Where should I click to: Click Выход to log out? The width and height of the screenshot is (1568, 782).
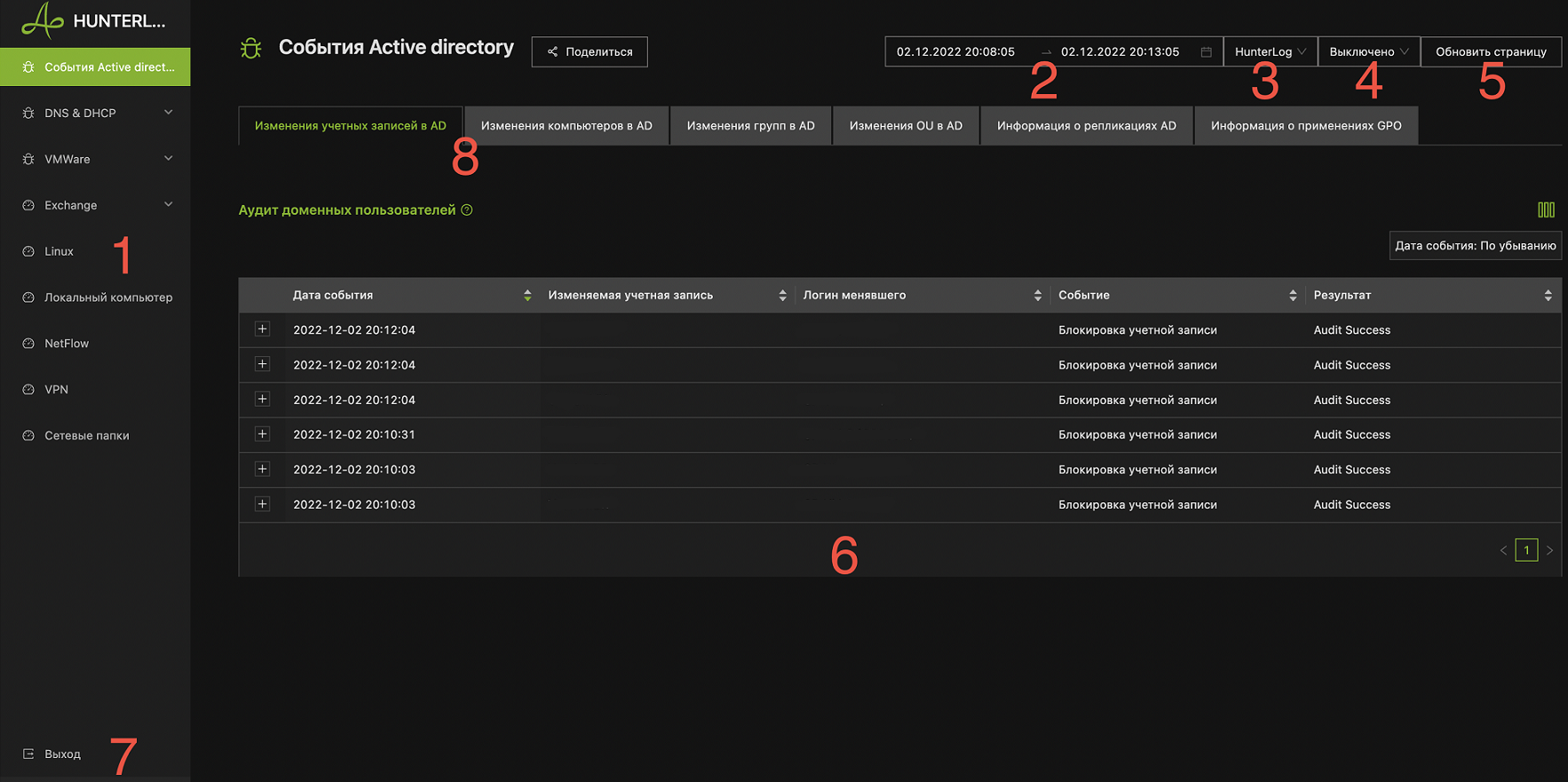click(63, 754)
